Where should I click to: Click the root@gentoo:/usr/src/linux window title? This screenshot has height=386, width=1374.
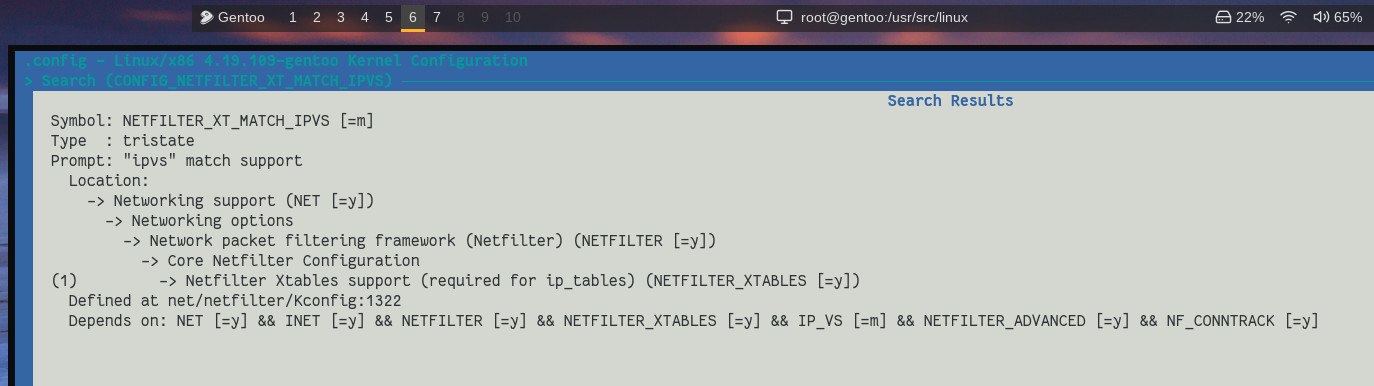coord(884,17)
